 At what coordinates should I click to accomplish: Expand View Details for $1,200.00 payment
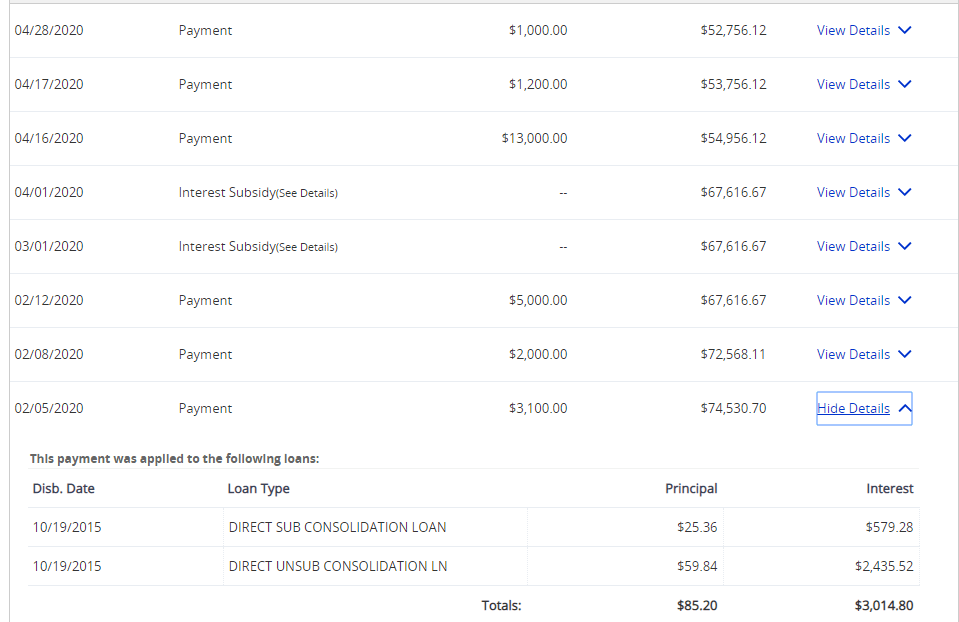[x=853, y=85]
